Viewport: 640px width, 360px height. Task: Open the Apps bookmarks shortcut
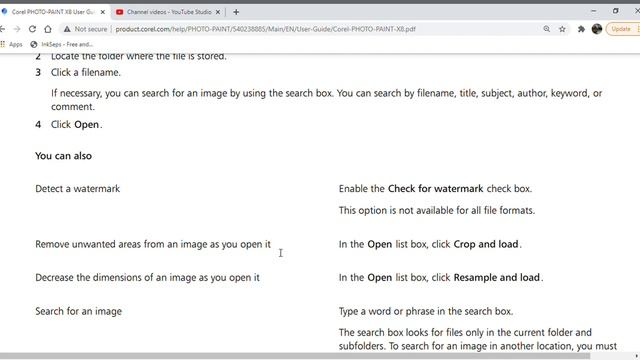click(x=11, y=44)
